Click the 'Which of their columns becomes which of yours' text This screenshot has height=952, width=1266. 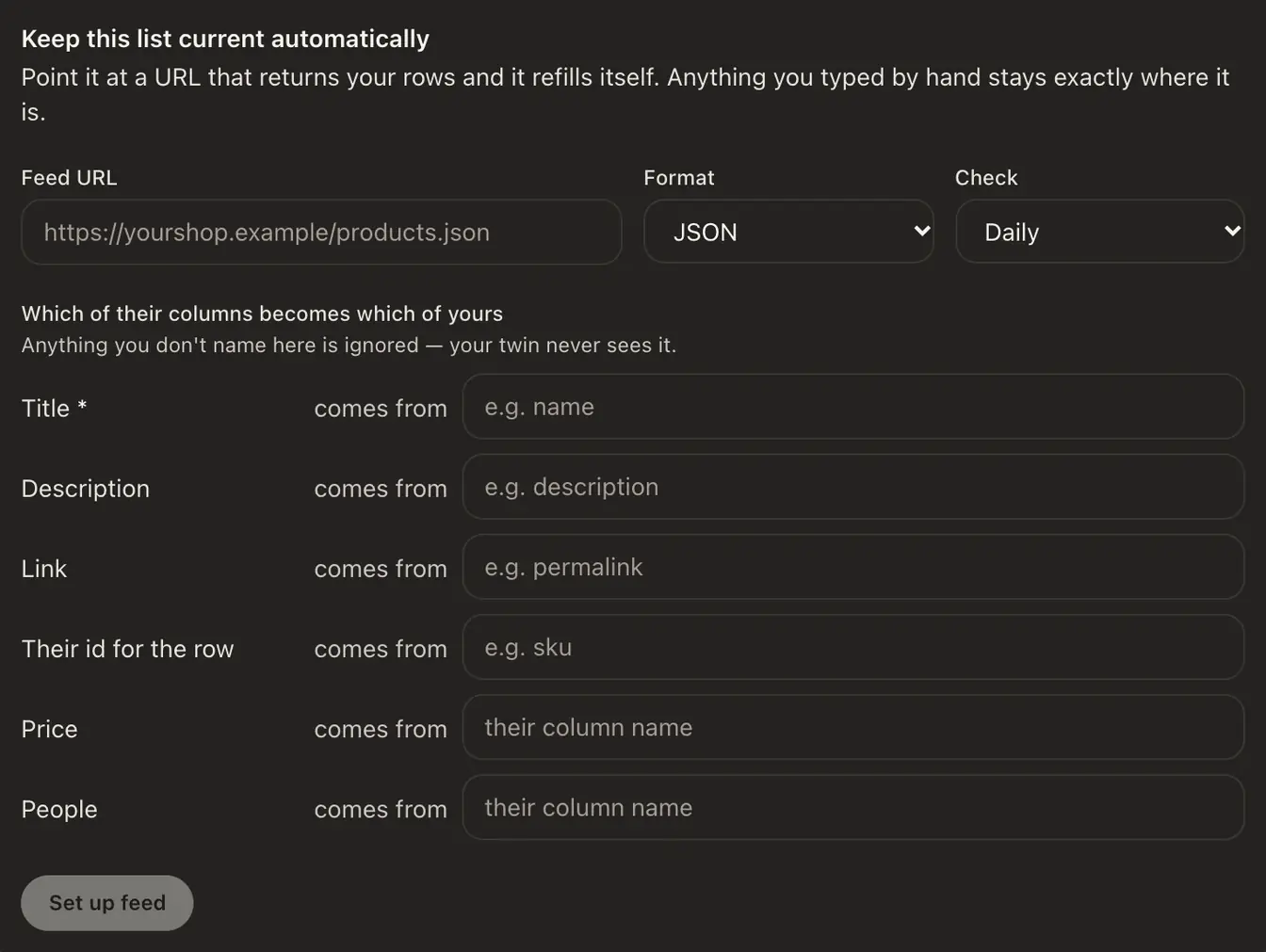pos(262,314)
